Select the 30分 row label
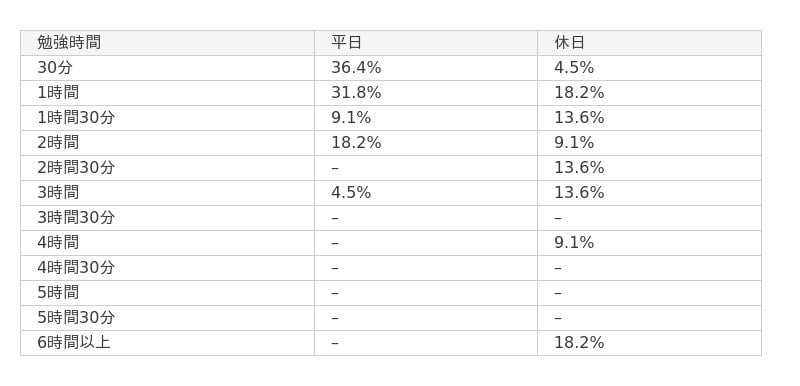The width and height of the screenshot is (800, 386). (x=55, y=67)
